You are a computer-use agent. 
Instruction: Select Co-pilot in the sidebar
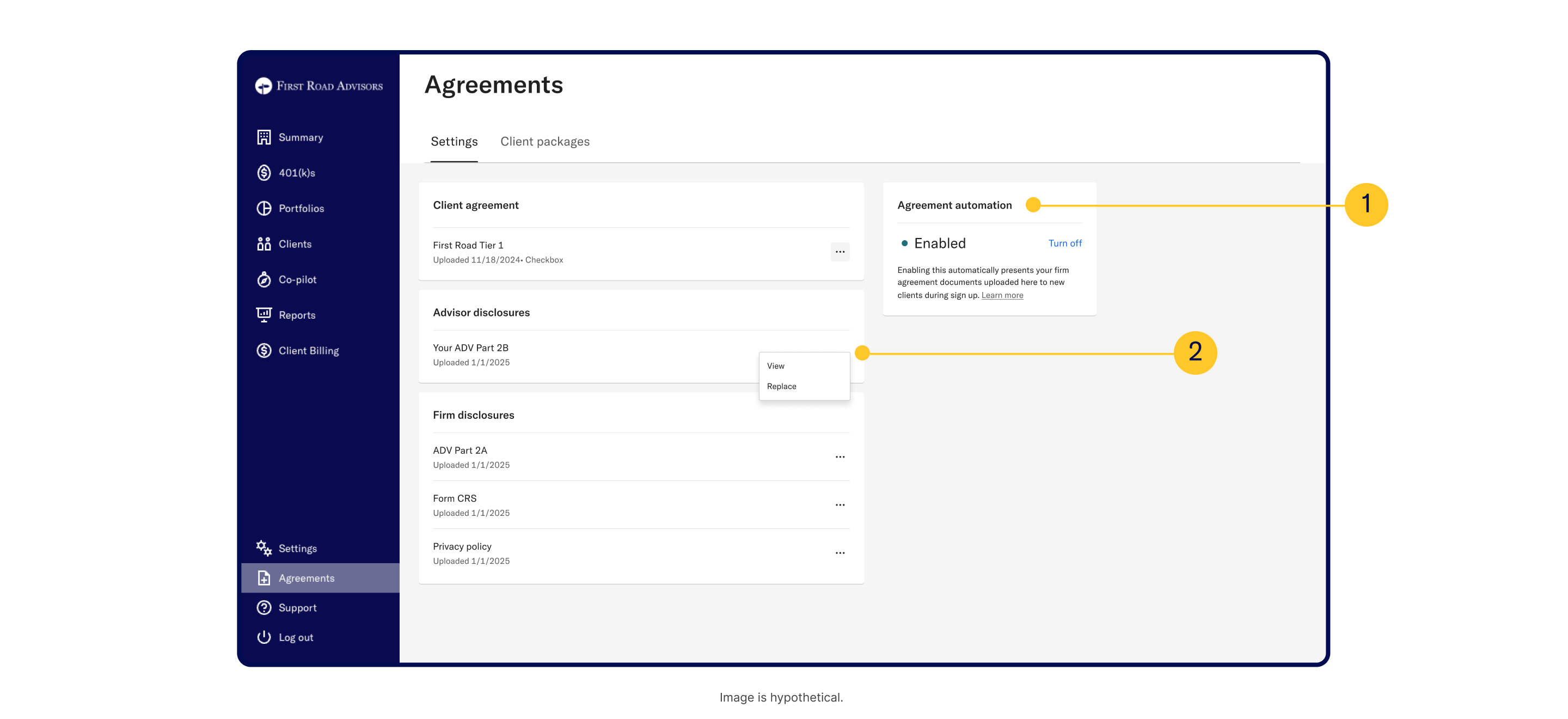(x=298, y=279)
